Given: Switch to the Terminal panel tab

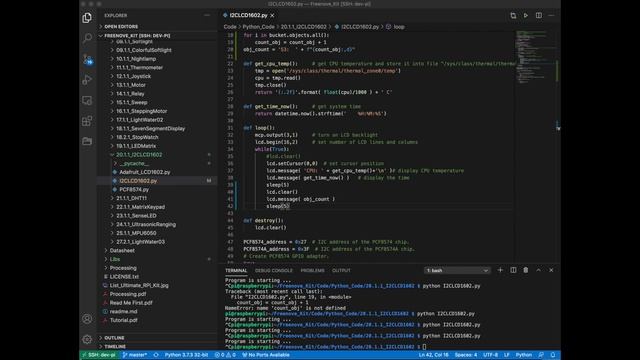Looking at the screenshot, I should coord(236,271).
